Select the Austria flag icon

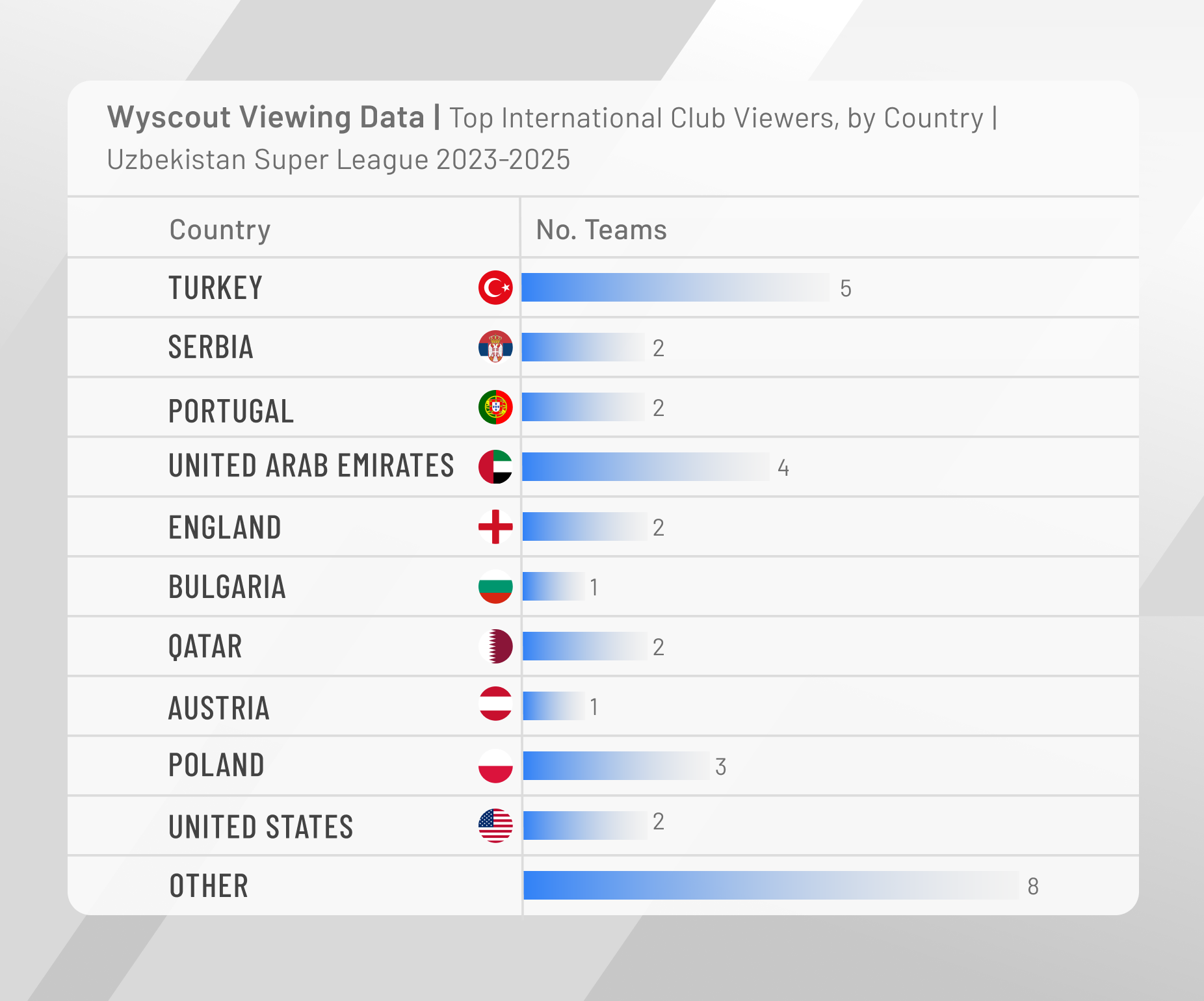point(495,704)
